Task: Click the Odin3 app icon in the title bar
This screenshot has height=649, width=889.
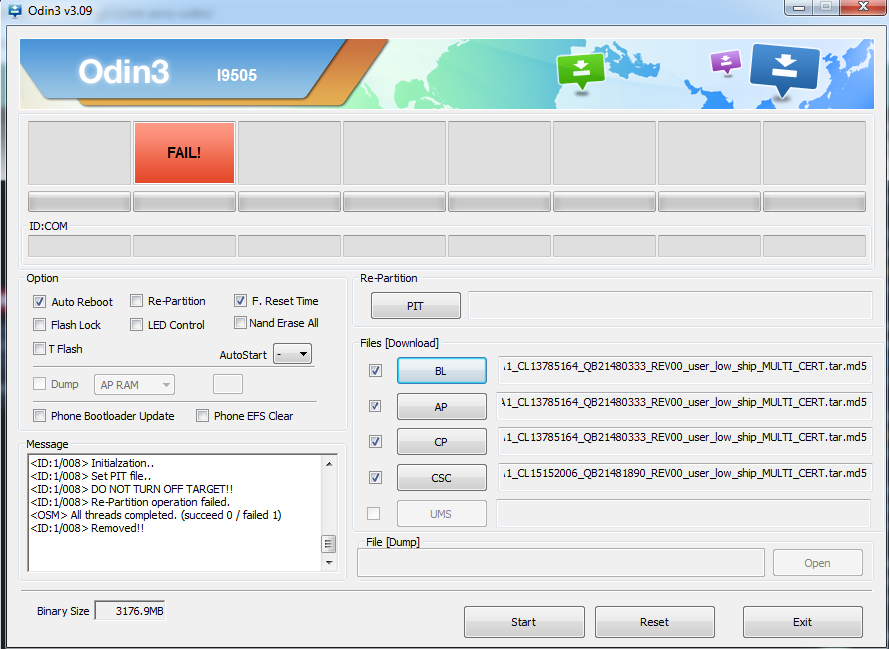Action: tap(15, 11)
